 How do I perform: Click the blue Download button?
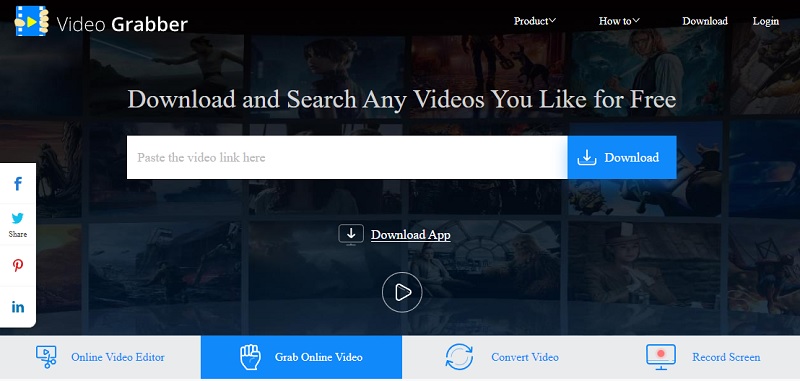point(622,157)
